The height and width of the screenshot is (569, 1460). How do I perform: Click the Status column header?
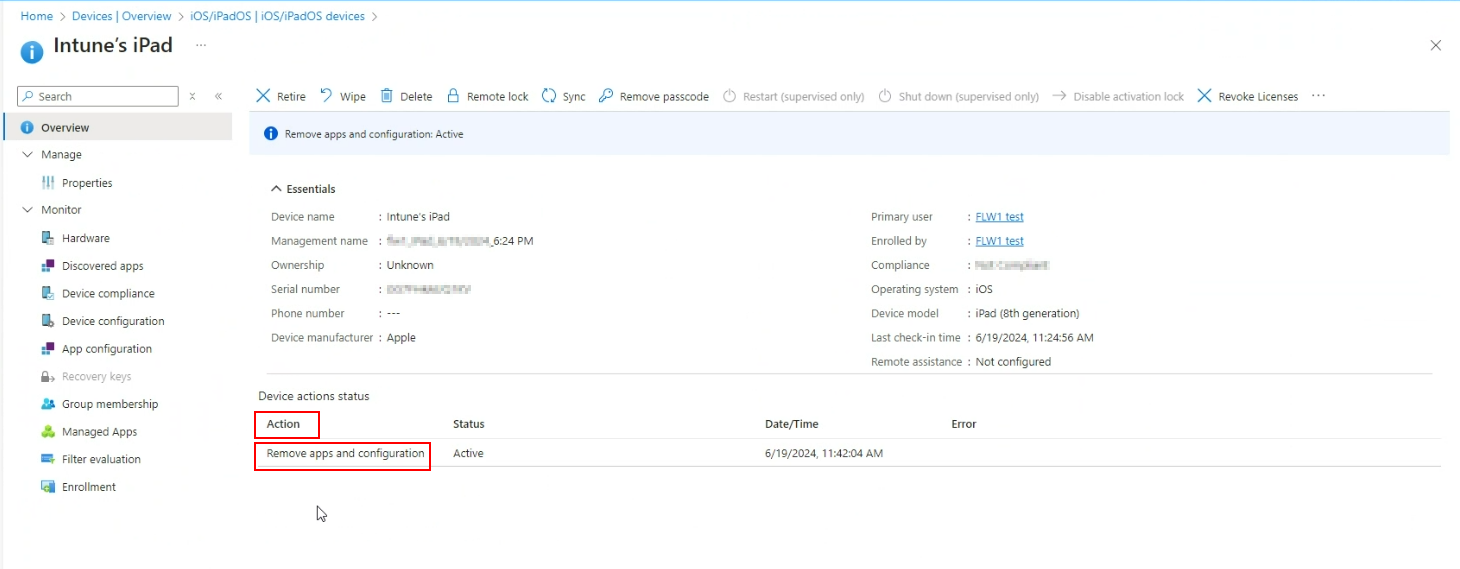(x=469, y=424)
